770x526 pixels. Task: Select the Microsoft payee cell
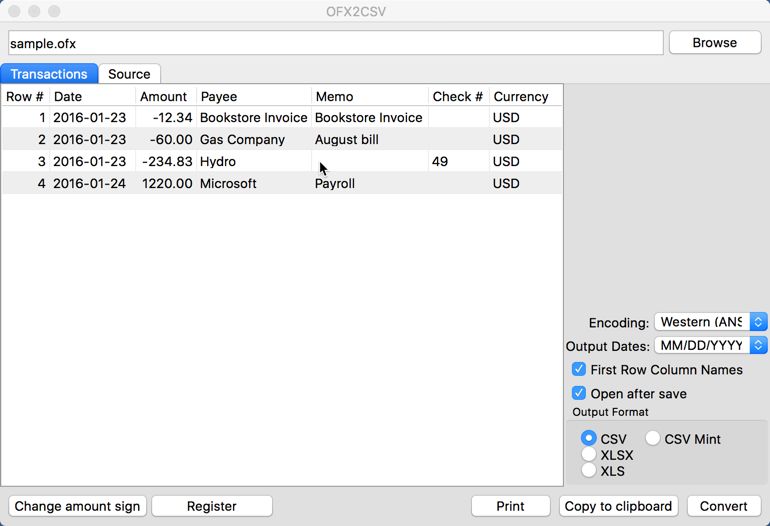click(254, 184)
